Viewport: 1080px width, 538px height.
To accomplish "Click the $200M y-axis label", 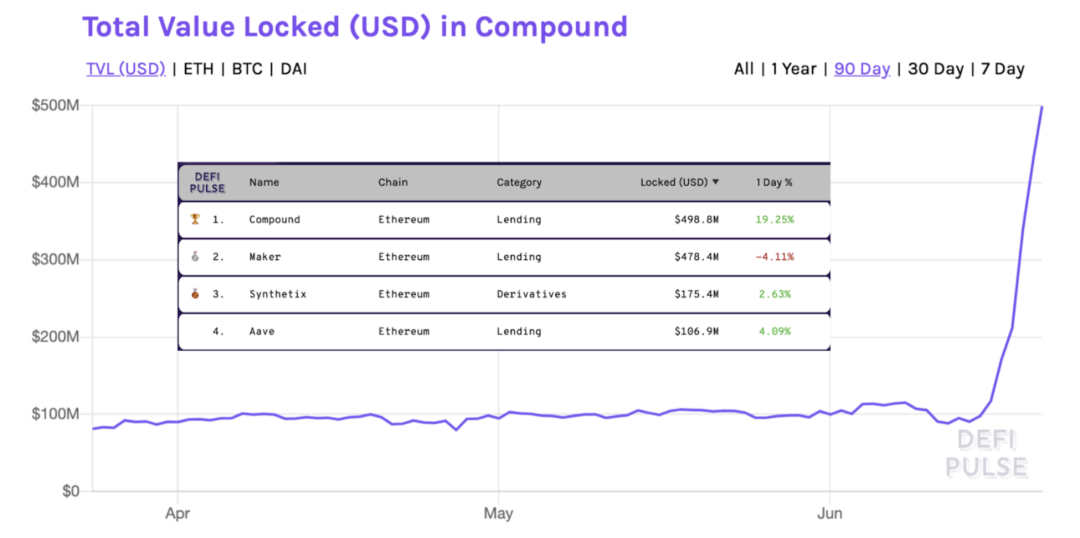I will point(56,337).
